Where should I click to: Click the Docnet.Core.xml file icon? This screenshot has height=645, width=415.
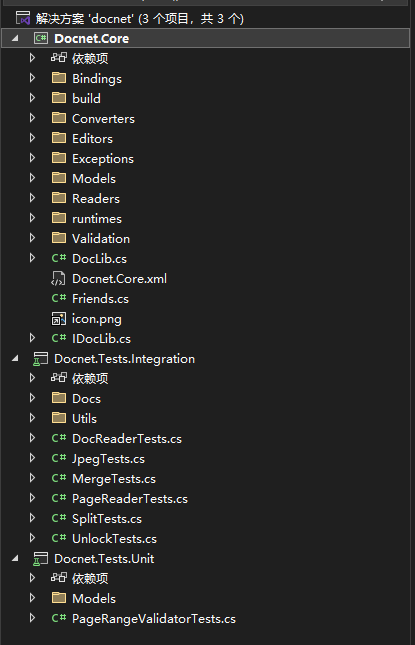click(x=58, y=279)
